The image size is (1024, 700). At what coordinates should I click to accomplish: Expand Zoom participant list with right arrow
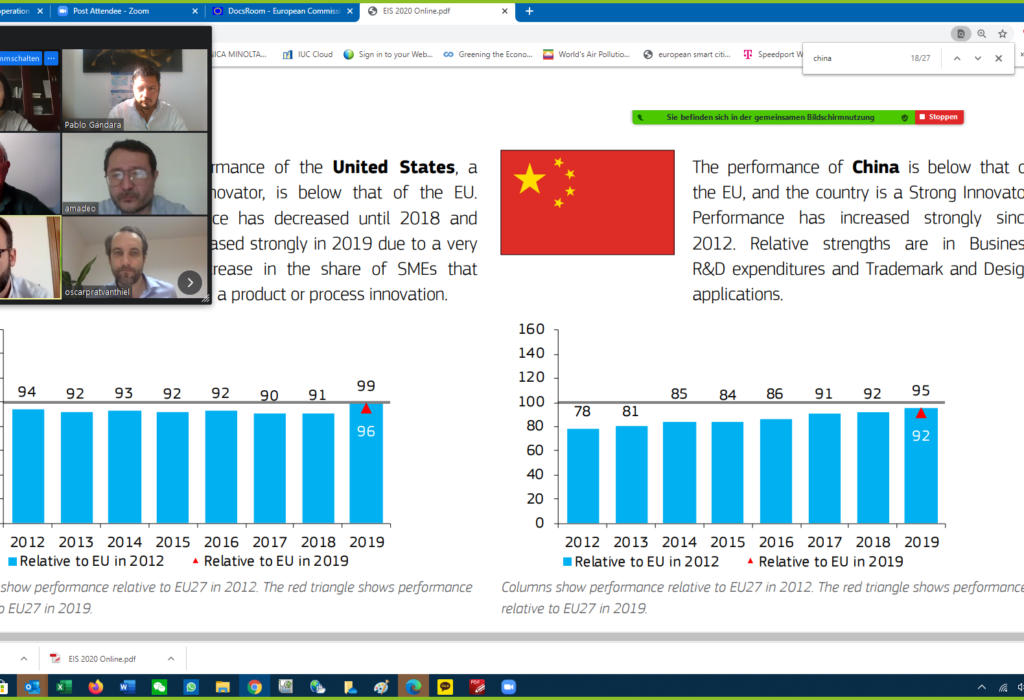click(189, 282)
